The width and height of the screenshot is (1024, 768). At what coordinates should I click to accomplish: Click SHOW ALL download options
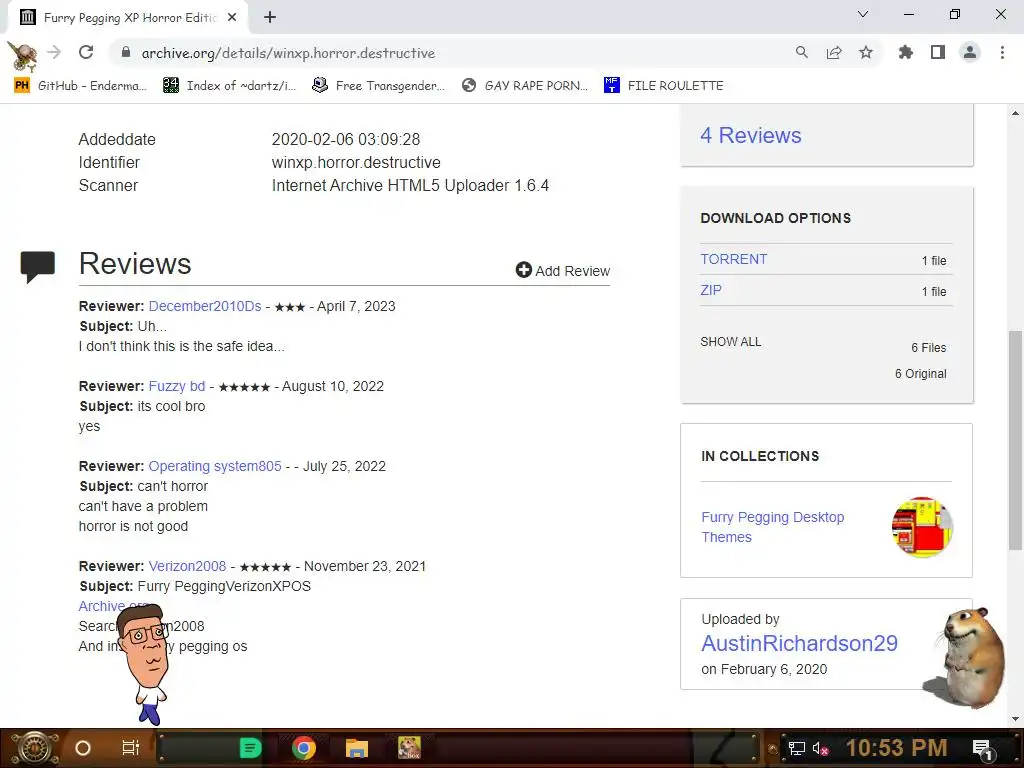(731, 342)
